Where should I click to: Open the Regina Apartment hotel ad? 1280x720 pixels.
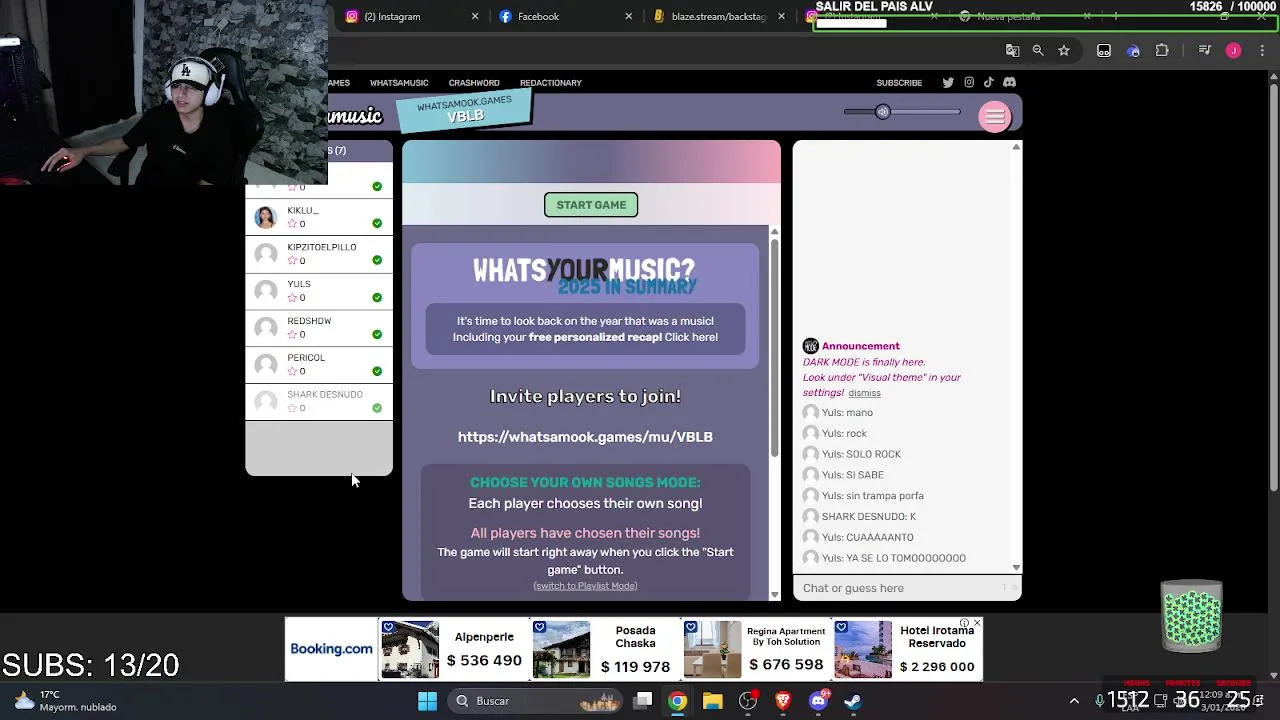(x=757, y=649)
